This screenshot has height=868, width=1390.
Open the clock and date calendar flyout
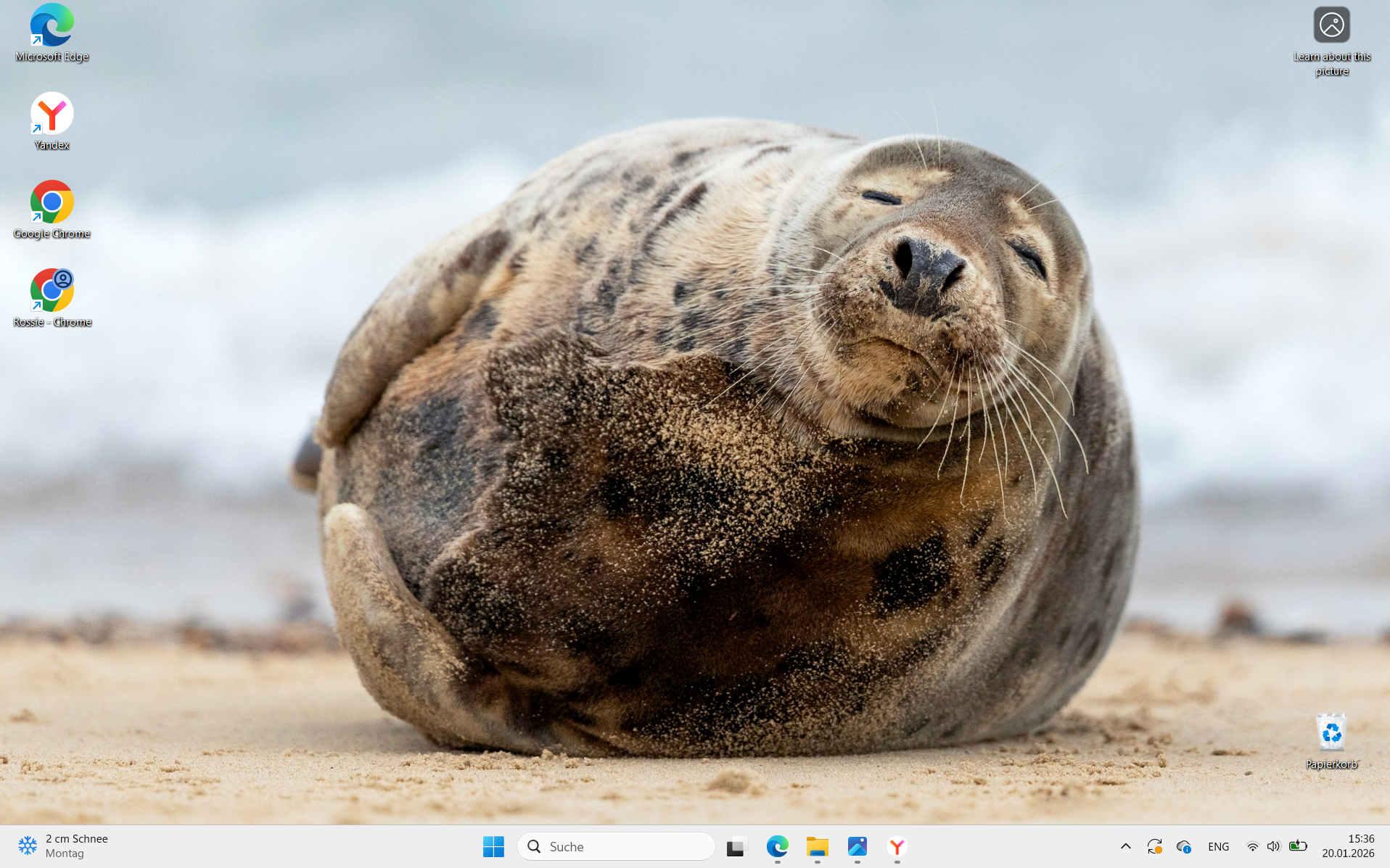(x=1347, y=846)
